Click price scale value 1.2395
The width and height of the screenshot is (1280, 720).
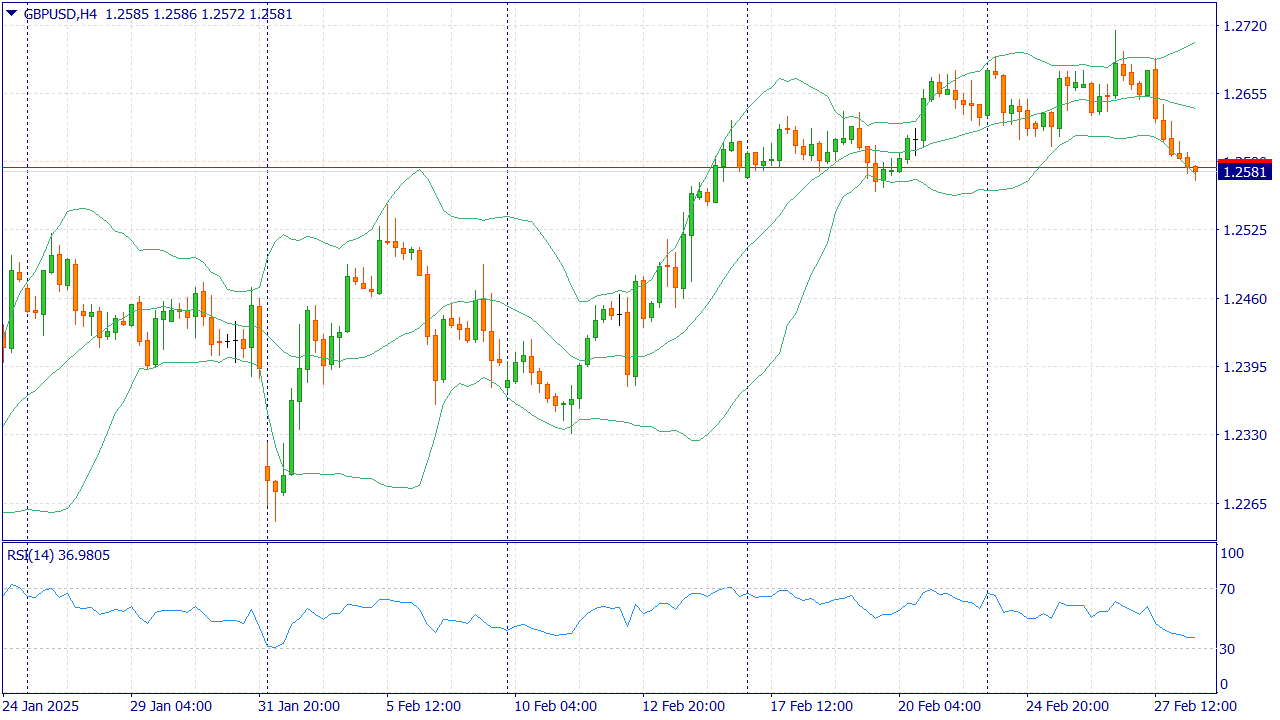(x=1245, y=367)
